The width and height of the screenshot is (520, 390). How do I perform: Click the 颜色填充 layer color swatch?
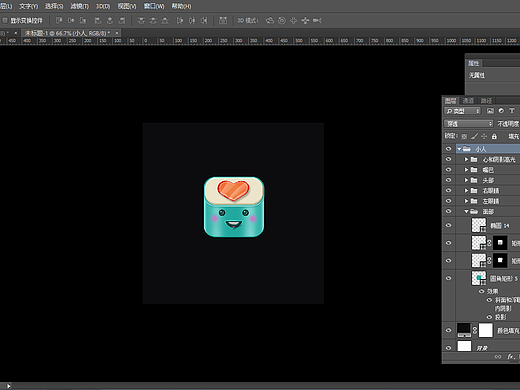click(x=464, y=330)
